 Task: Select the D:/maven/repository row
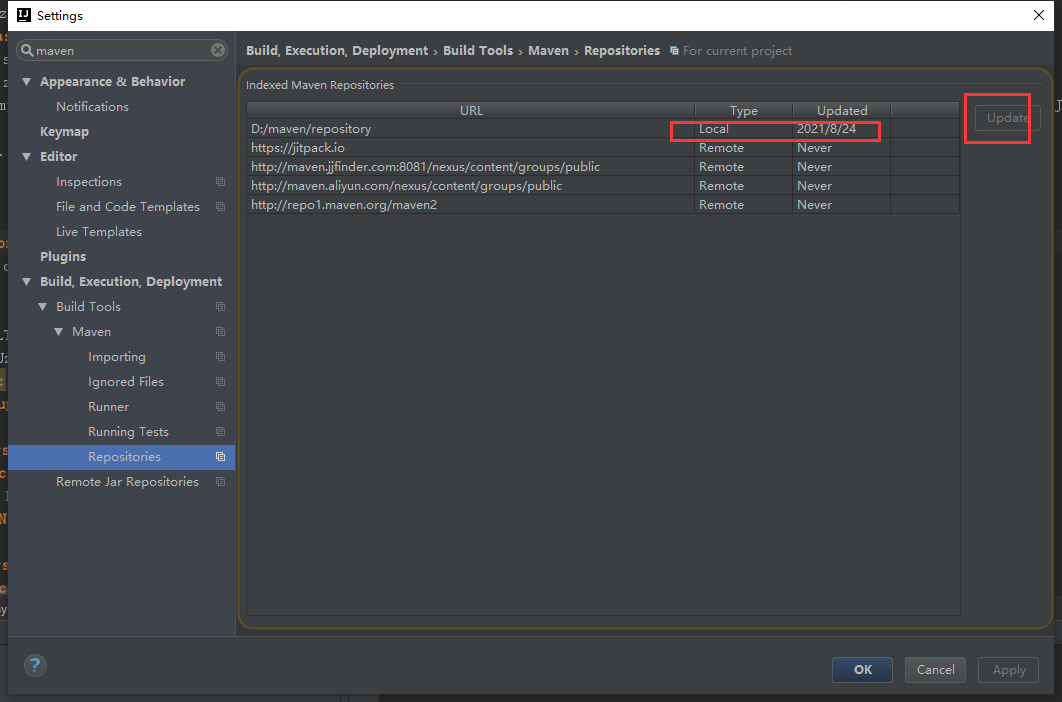point(603,129)
